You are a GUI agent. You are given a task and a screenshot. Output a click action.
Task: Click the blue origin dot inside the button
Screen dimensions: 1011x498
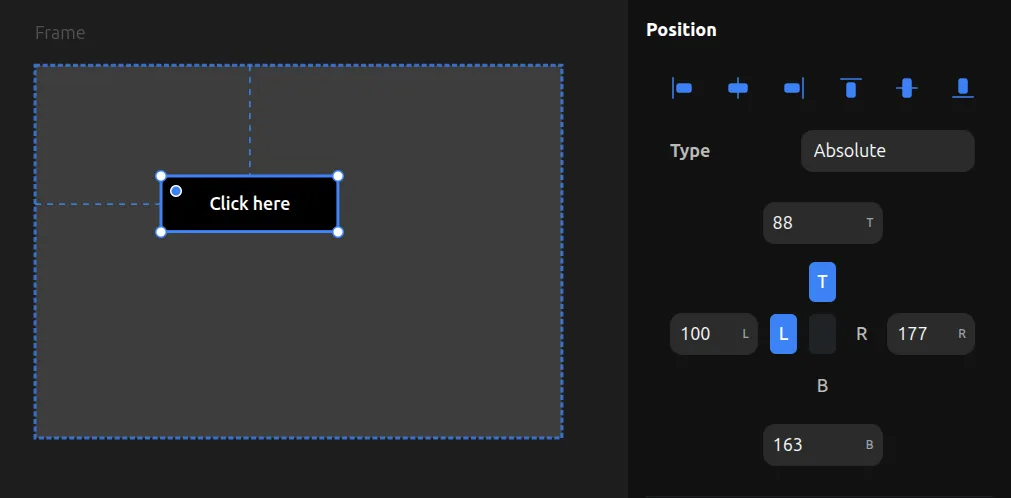pos(176,191)
